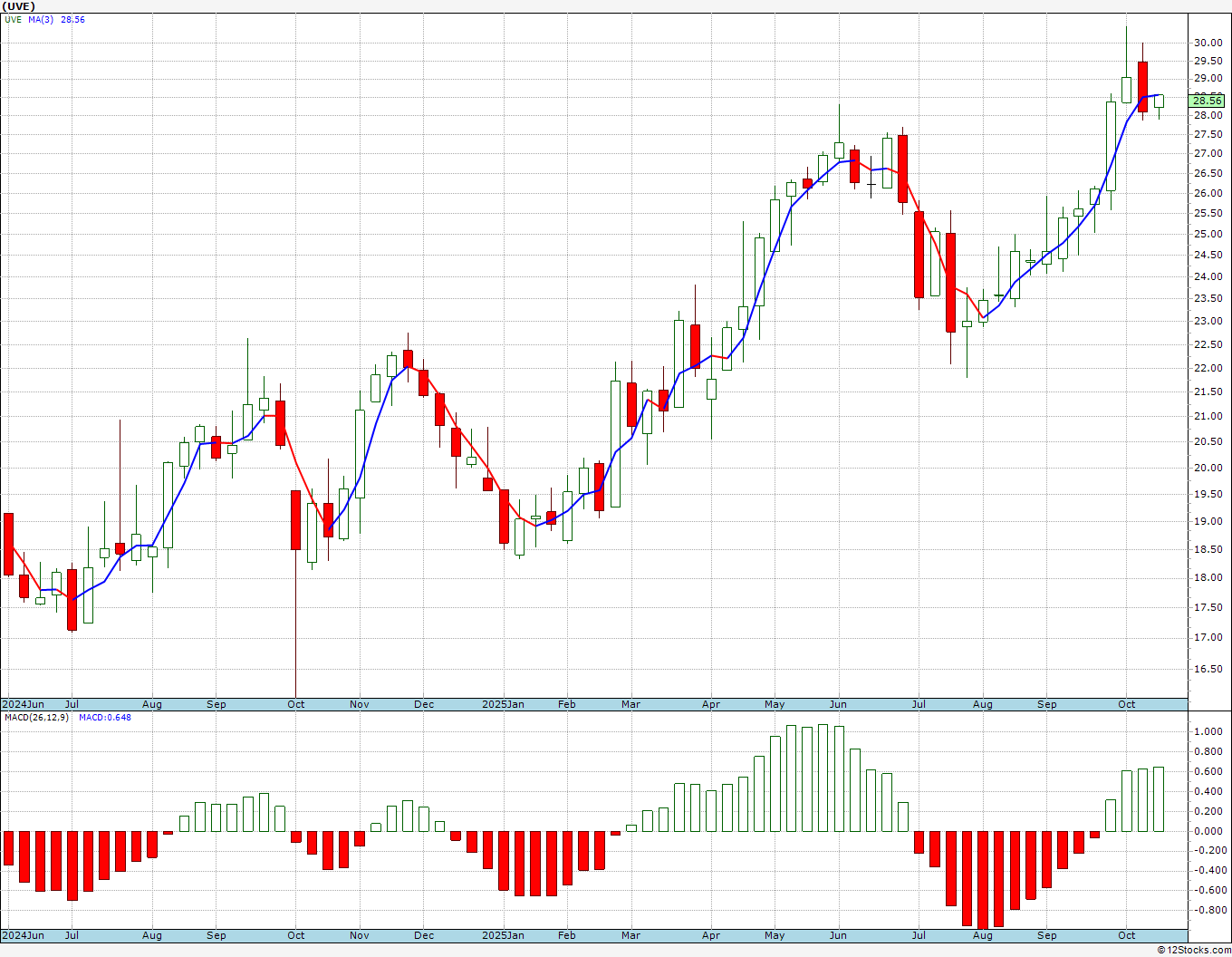Image resolution: width=1232 pixels, height=957 pixels.
Task: Click the Apr label on the price chart date axis
Action: click(711, 704)
